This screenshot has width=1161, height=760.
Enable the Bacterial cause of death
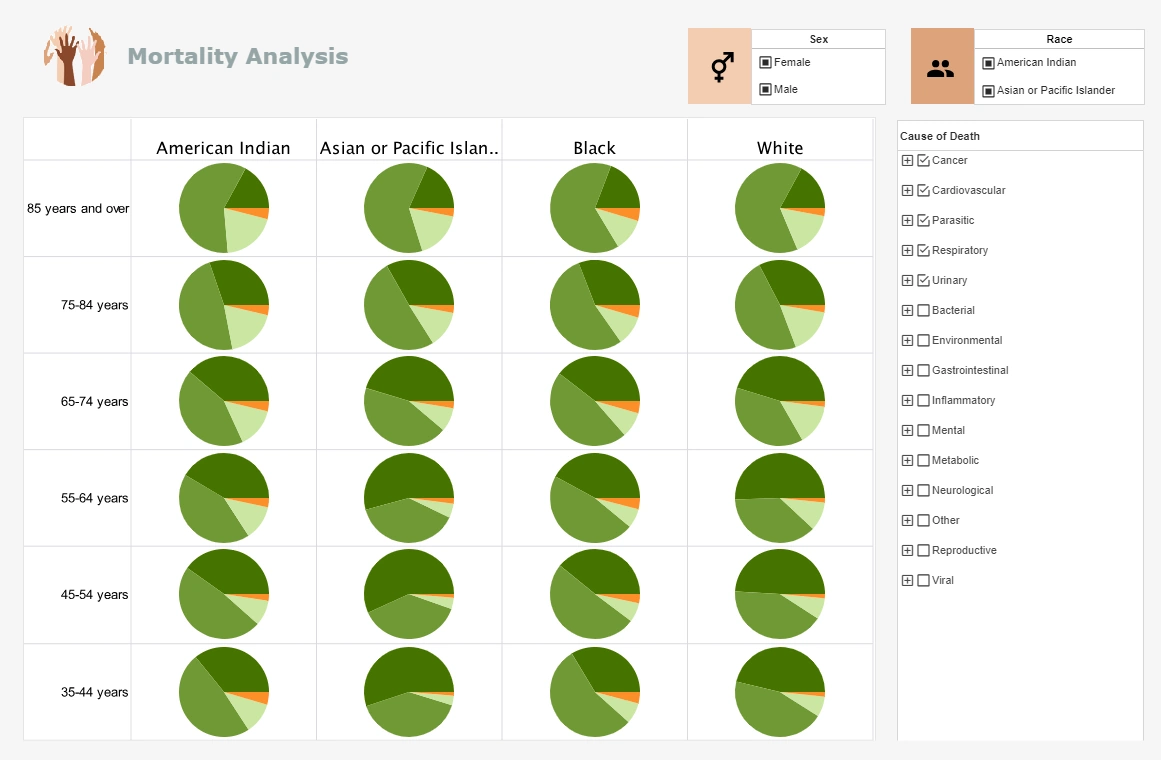point(923,310)
